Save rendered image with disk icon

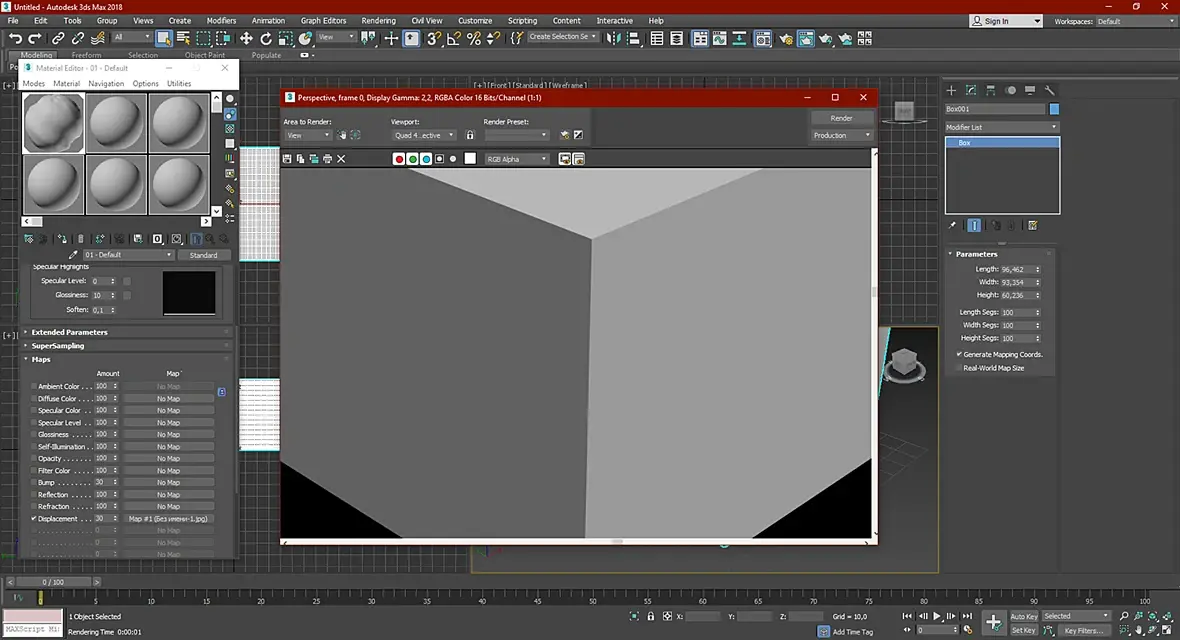[x=287, y=159]
